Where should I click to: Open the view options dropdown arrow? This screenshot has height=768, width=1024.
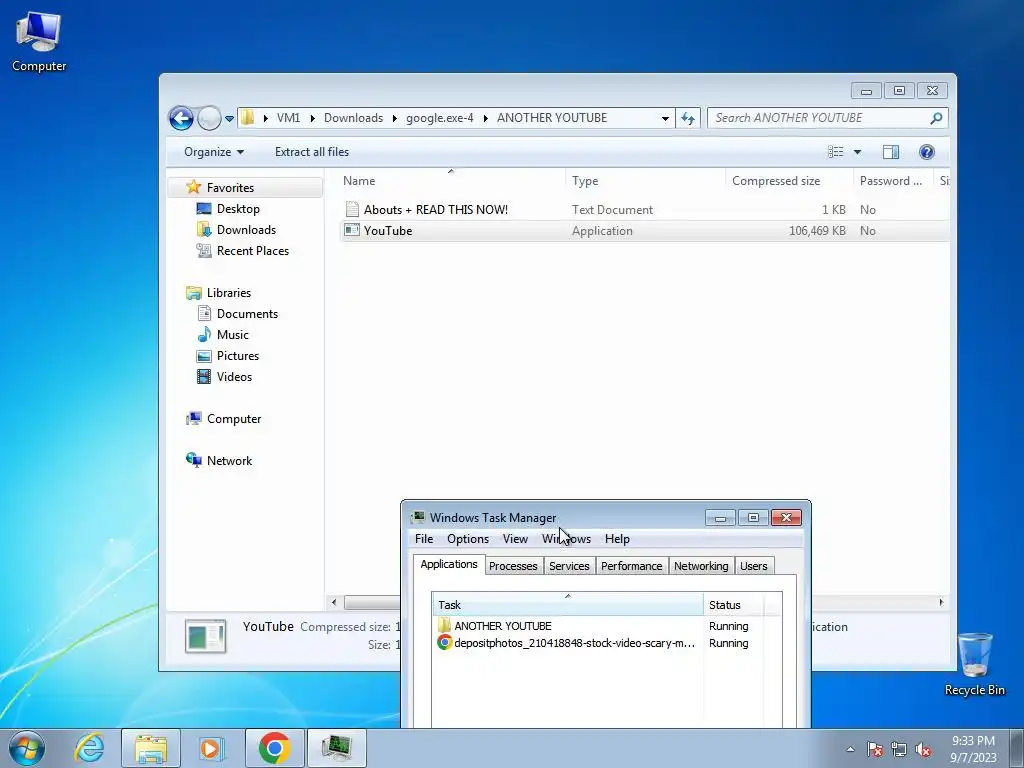tap(857, 152)
